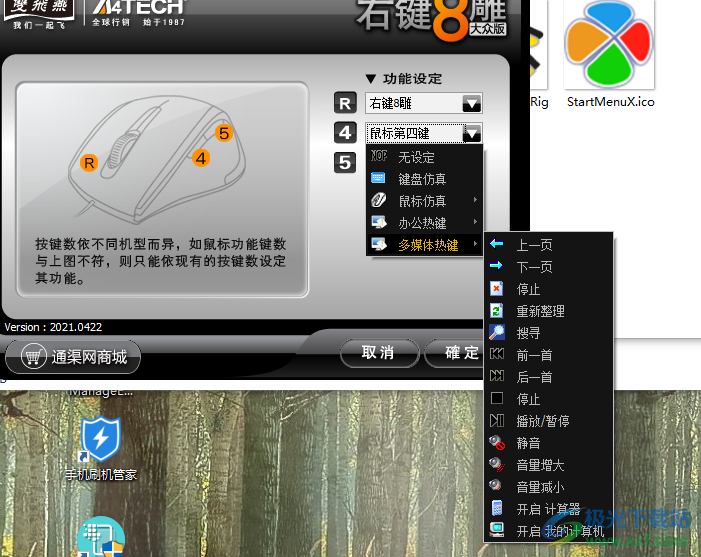This screenshot has width=701, height=557.
Task: Open the 通渠网商城 store button
Action: tap(73, 356)
